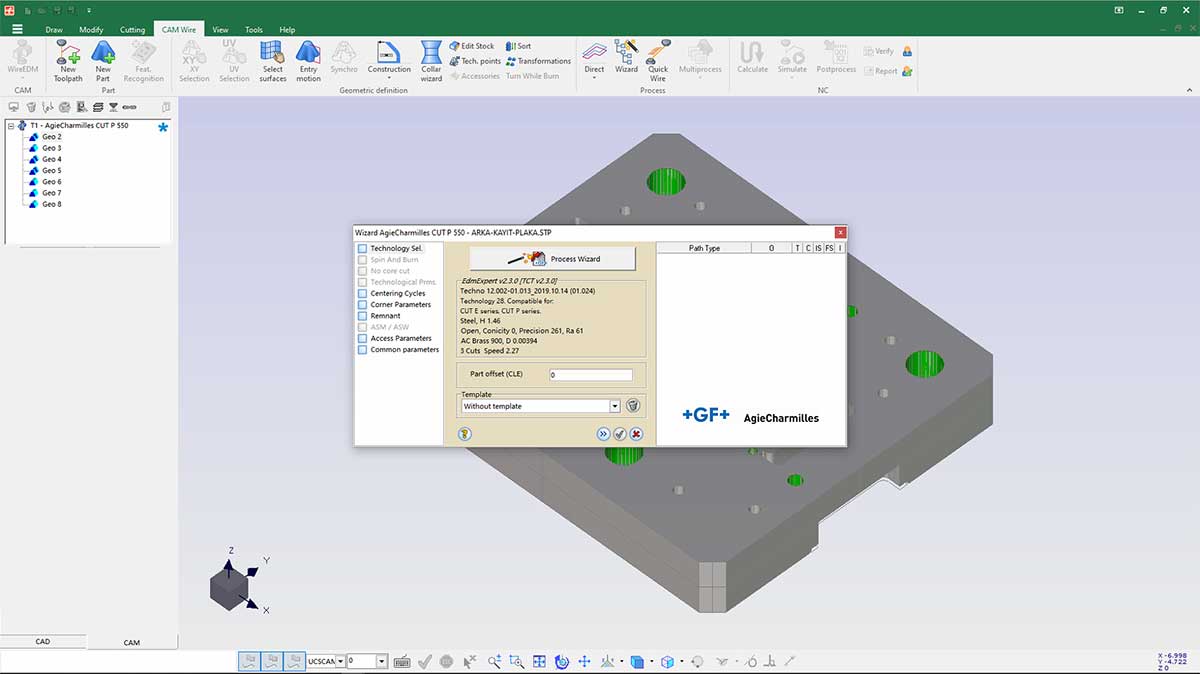The image size is (1200, 674).
Task: Check the Corner Parameters option
Action: 361,304
